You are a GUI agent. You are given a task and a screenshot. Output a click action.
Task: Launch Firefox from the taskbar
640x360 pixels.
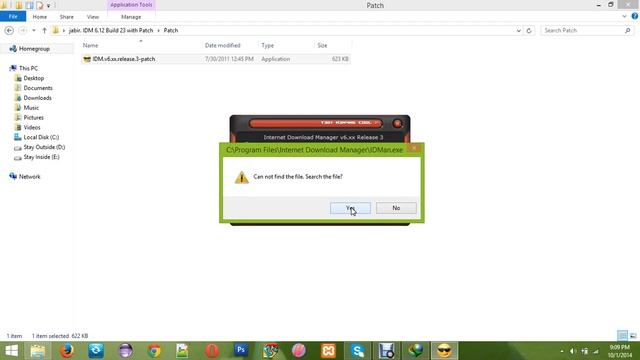click(x=67, y=351)
